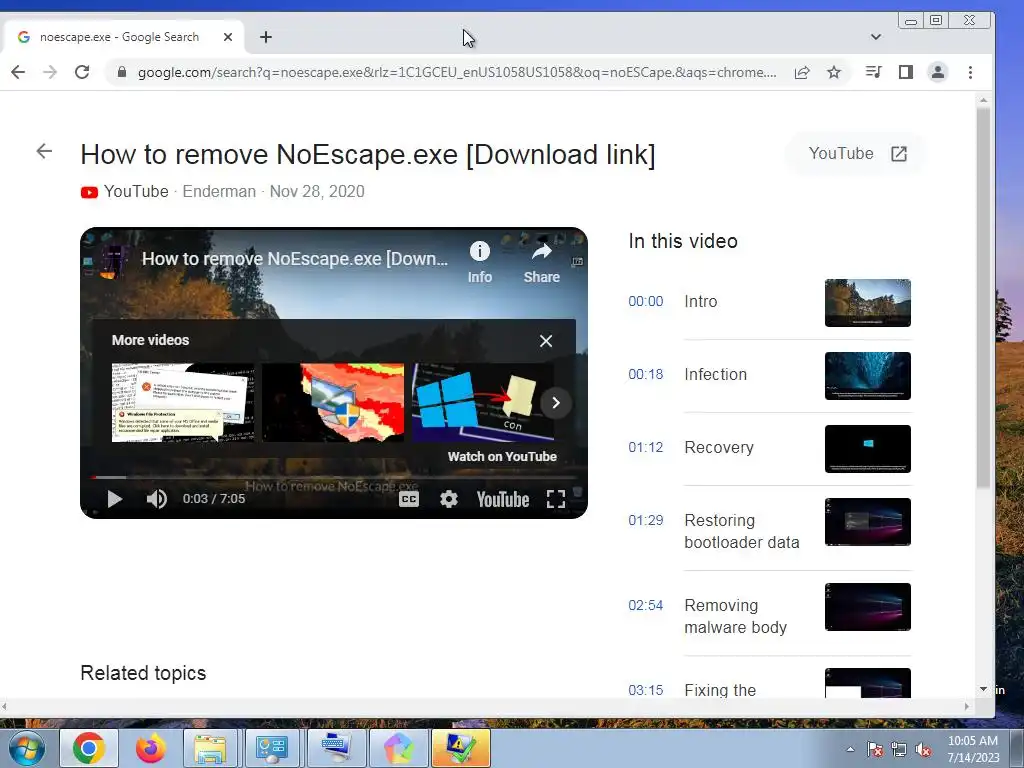Click YouTube logo in player controls
Viewport: 1024px width, 768px height.
pyautogui.click(x=503, y=500)
